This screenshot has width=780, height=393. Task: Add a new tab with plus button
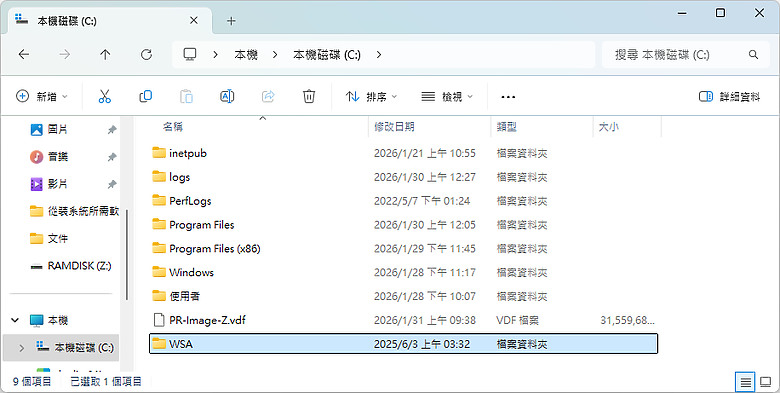coord(231,21)
